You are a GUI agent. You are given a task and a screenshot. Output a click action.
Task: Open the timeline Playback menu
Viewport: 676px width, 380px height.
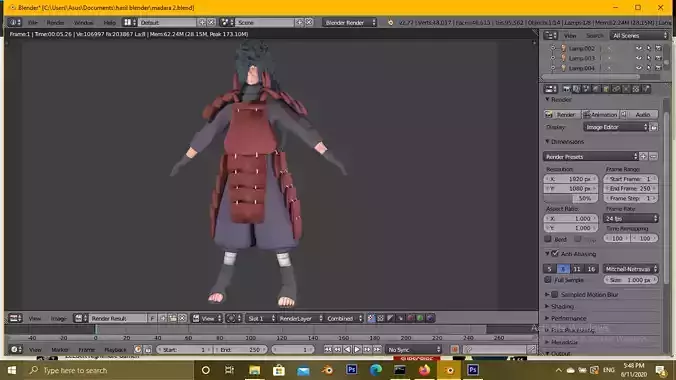pos(115,349)
